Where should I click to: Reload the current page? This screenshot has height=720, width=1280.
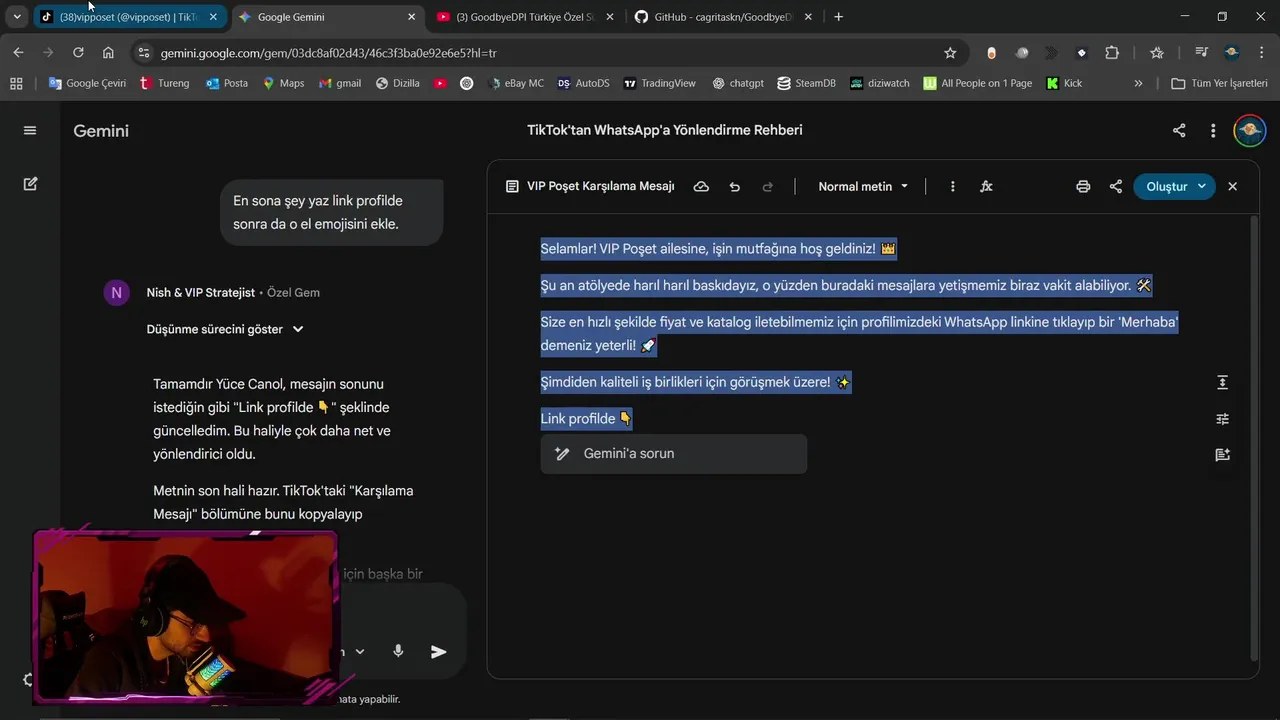pyautogui.click(x=78, y=53)
